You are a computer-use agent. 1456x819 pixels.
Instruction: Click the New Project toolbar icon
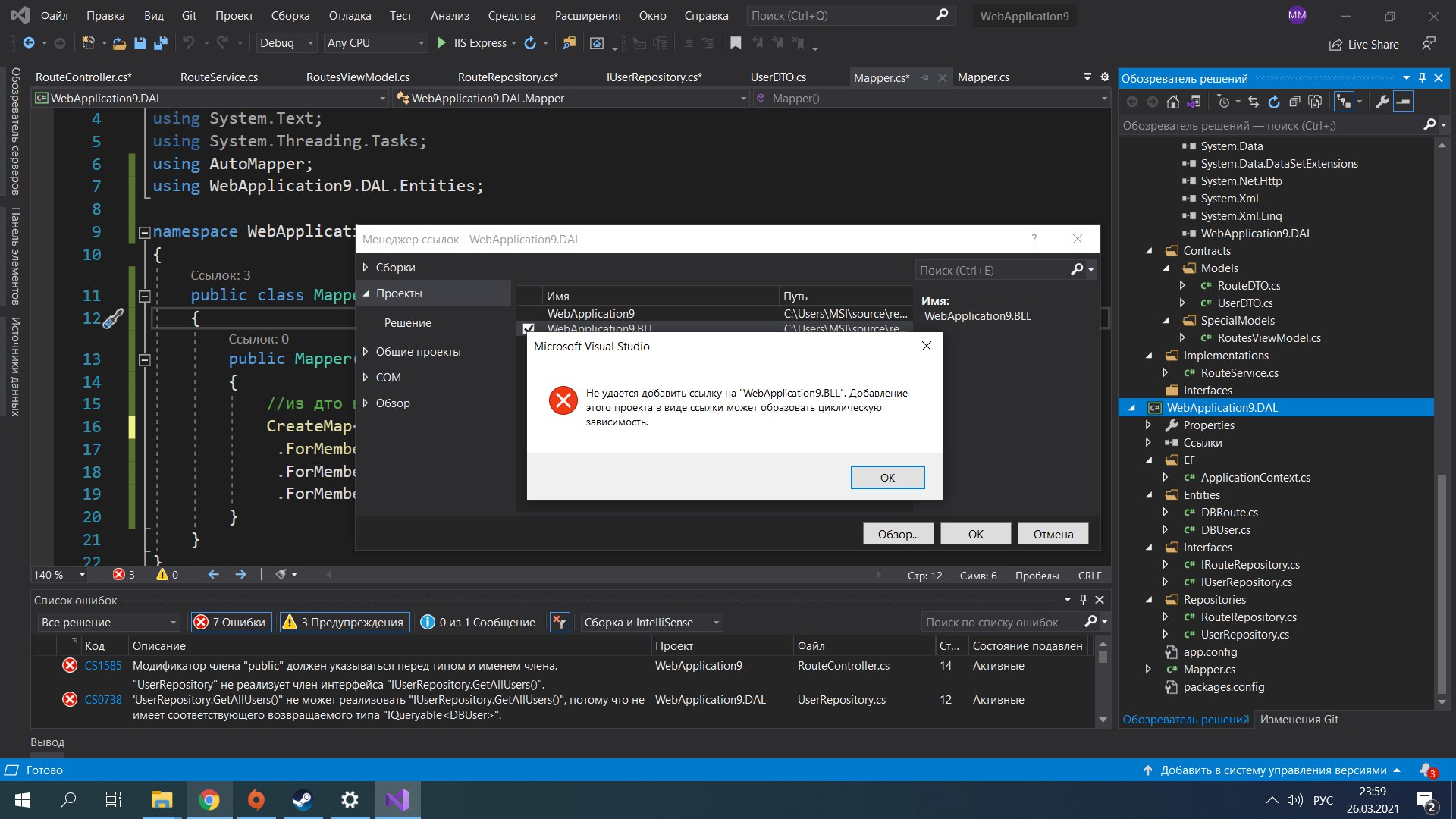point(89,43)
